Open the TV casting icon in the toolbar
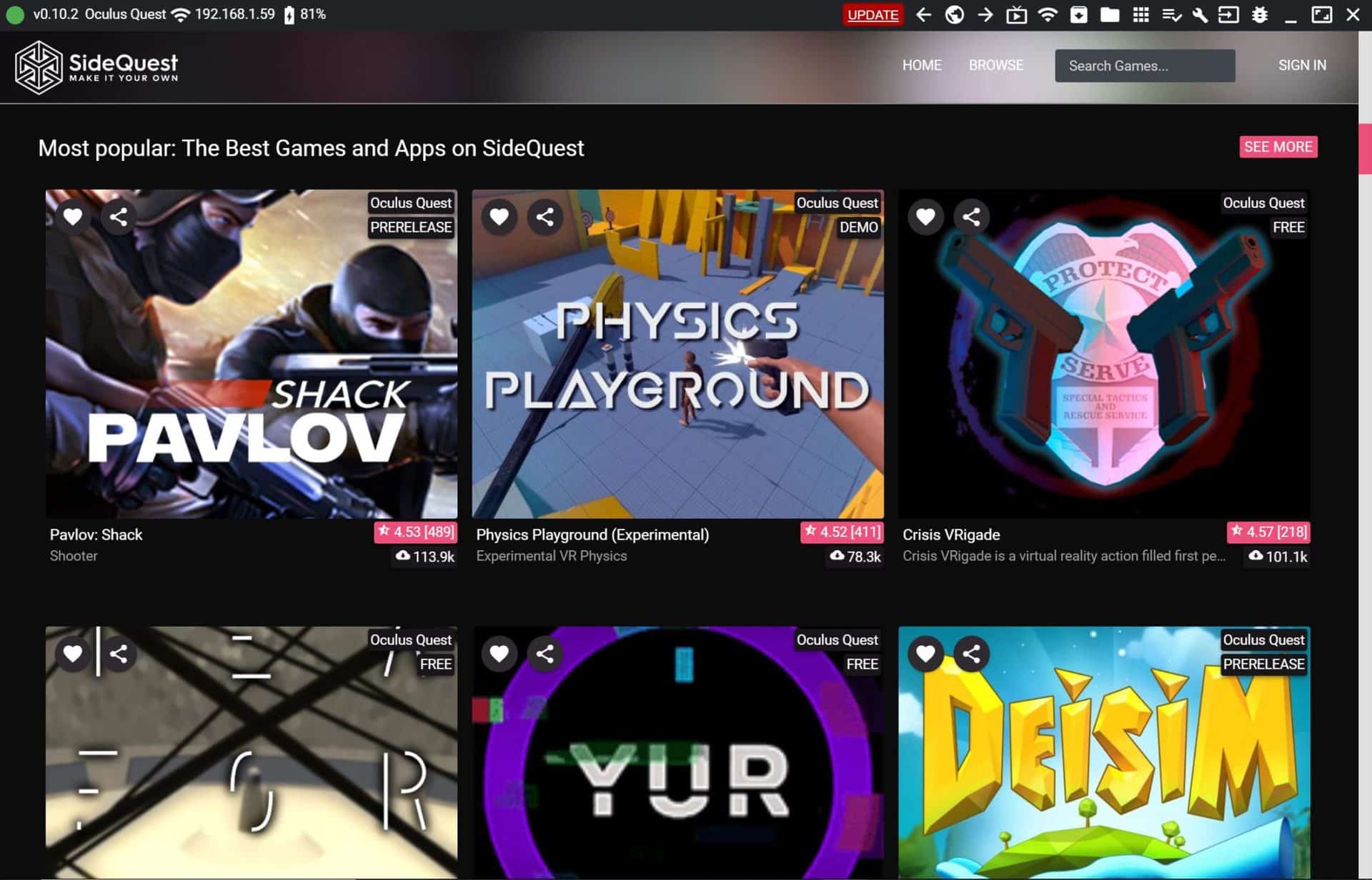This screenshot has height=880, width=1372. 1018,14
